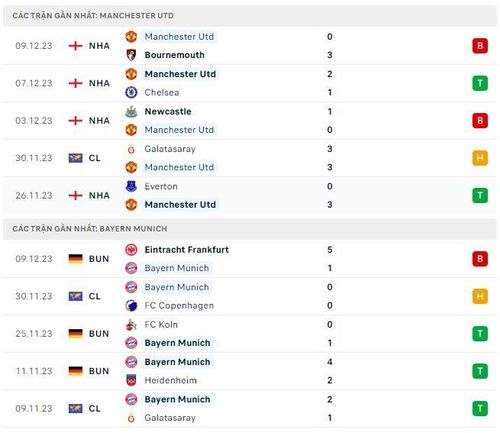The image size is (500, 433).
Task: Click the Bournemouth club crest icon
Action: tap(131, 55)
